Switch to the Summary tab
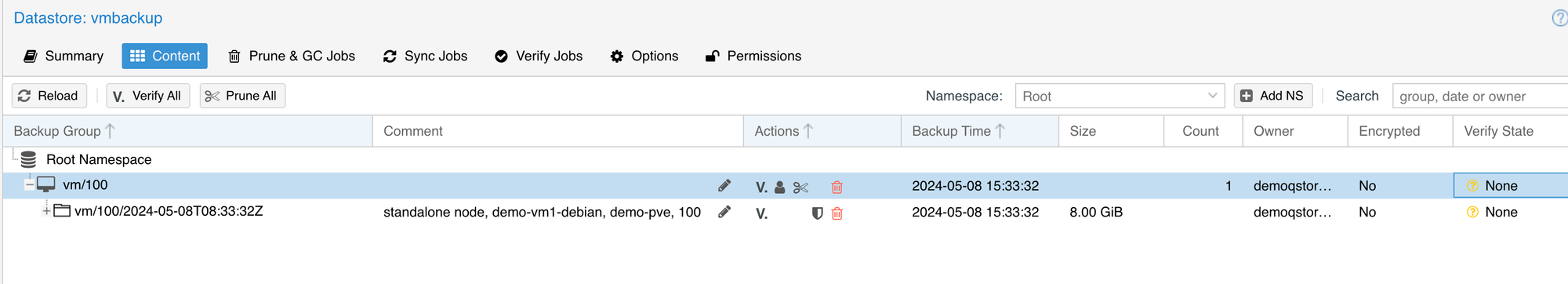Viewport: 1568px width, 284px height. pyautogui.click(x=64, y=56)
